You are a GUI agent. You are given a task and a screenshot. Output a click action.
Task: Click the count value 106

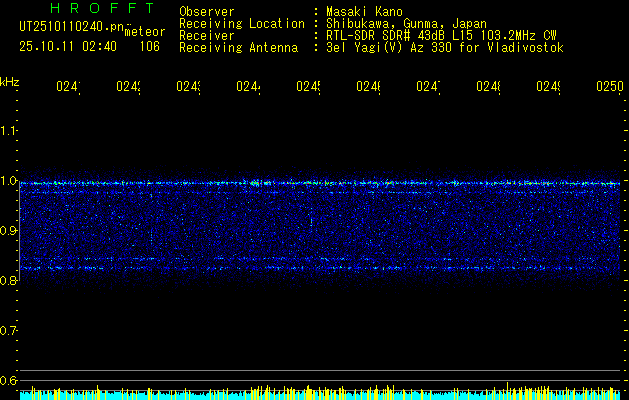coord(150,47)
